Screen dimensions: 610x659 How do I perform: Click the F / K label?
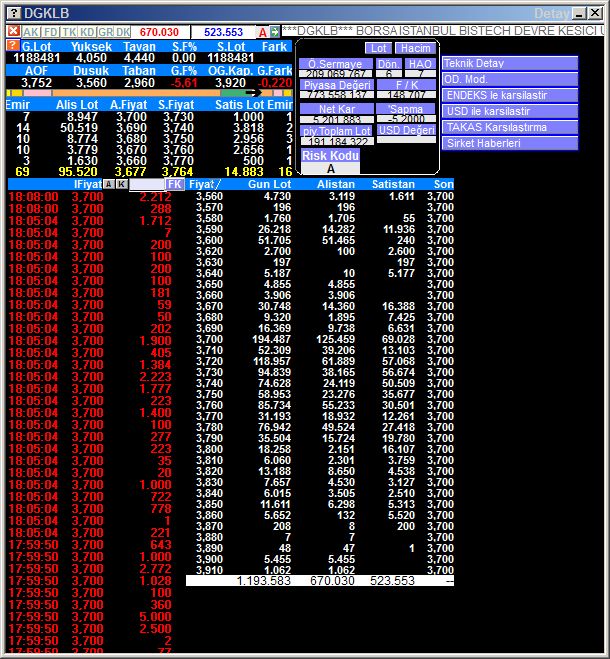pyautogui.click(x=407, y=85)
